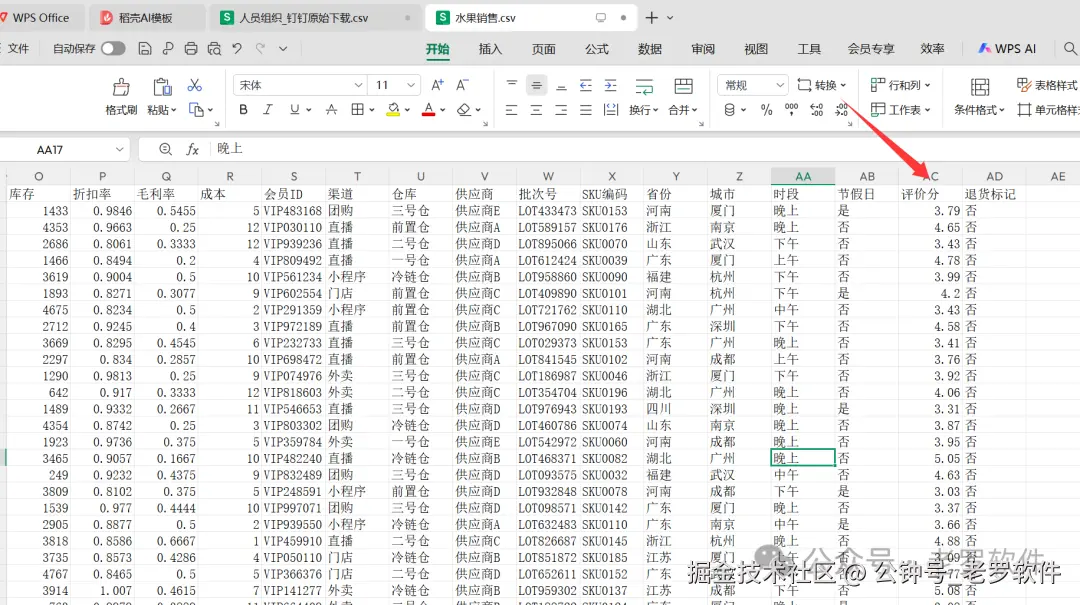Image resolution: width=1080 pixels, height=605 pixels.
Task: Decrease indent icon
Action: click(x=585, y=85)
